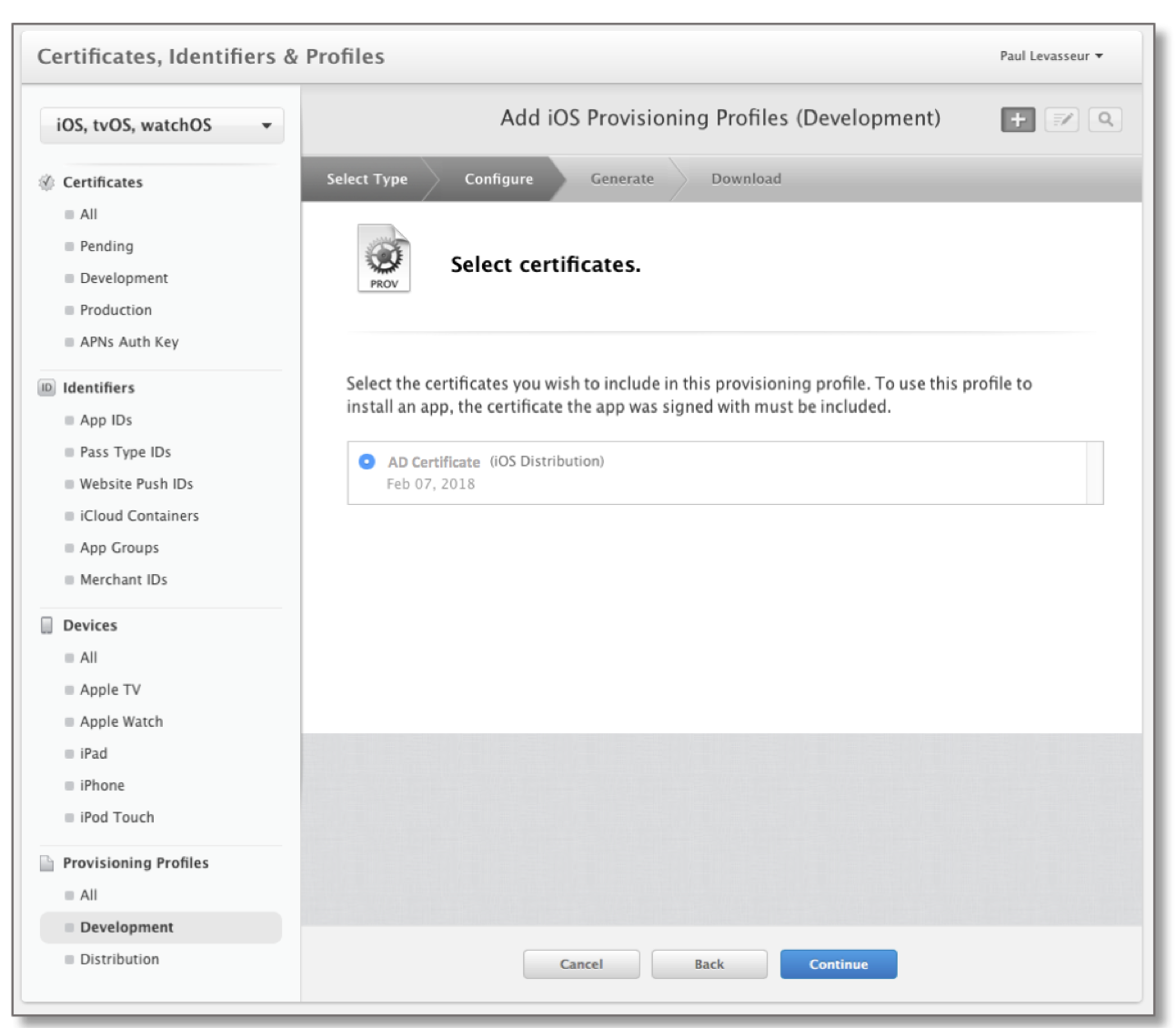Open Distribution under Provisioning Profiles
1176x1028 pixels.
coord(119,959)
